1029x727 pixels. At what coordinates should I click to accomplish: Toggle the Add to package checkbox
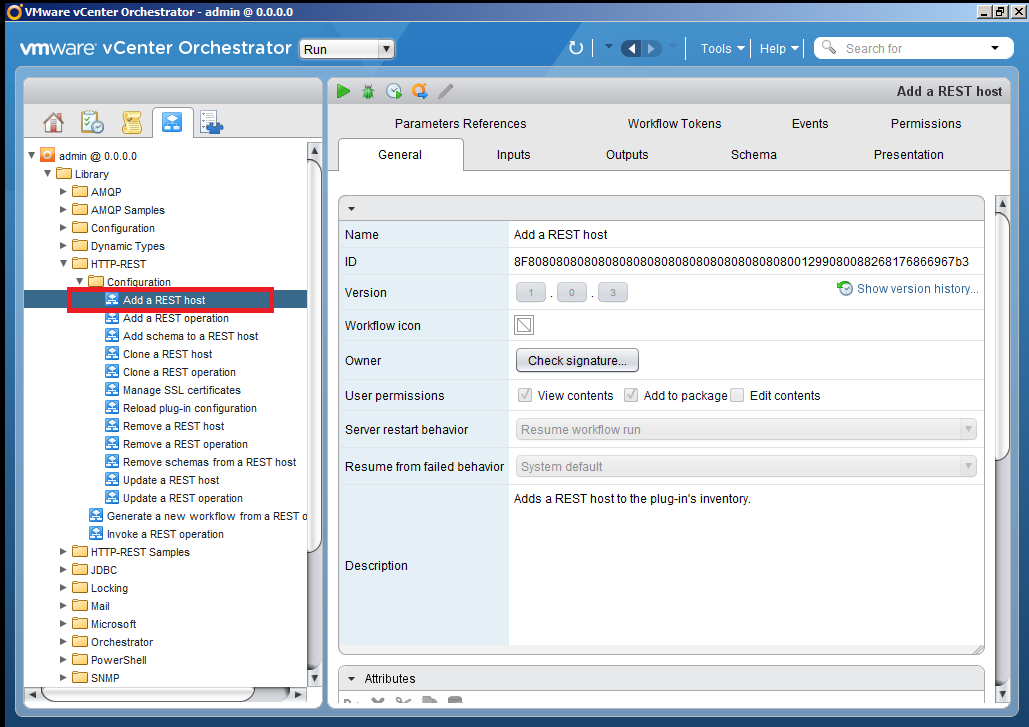pyautogui.click(x=631, y=395)
